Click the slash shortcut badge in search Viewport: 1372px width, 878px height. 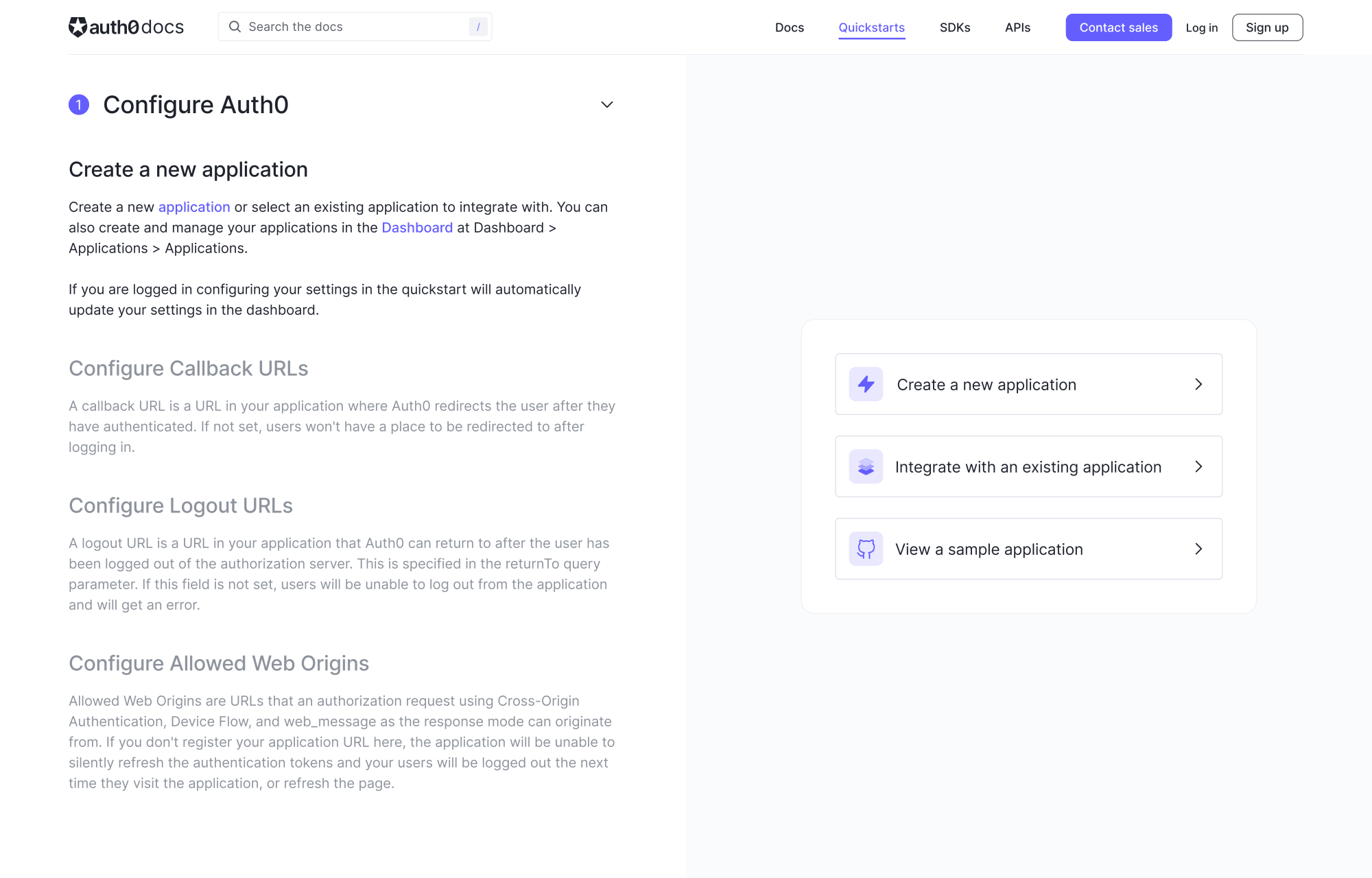[478, 27]
